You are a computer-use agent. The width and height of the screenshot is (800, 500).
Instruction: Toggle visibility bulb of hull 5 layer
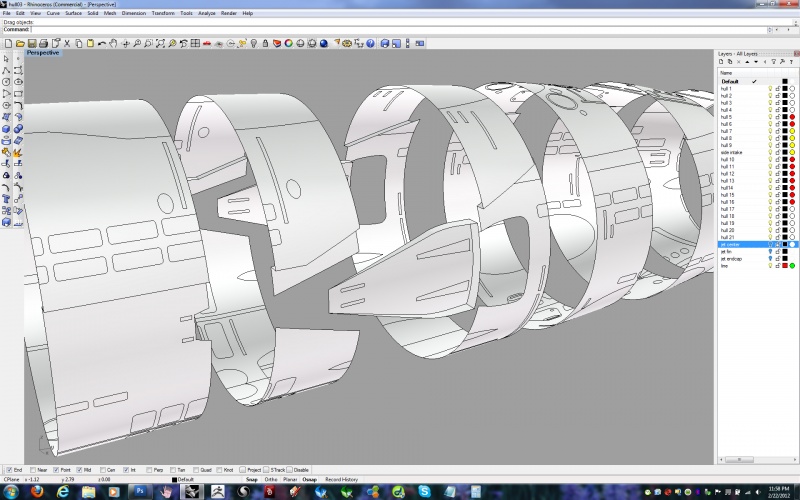point(770,117)
